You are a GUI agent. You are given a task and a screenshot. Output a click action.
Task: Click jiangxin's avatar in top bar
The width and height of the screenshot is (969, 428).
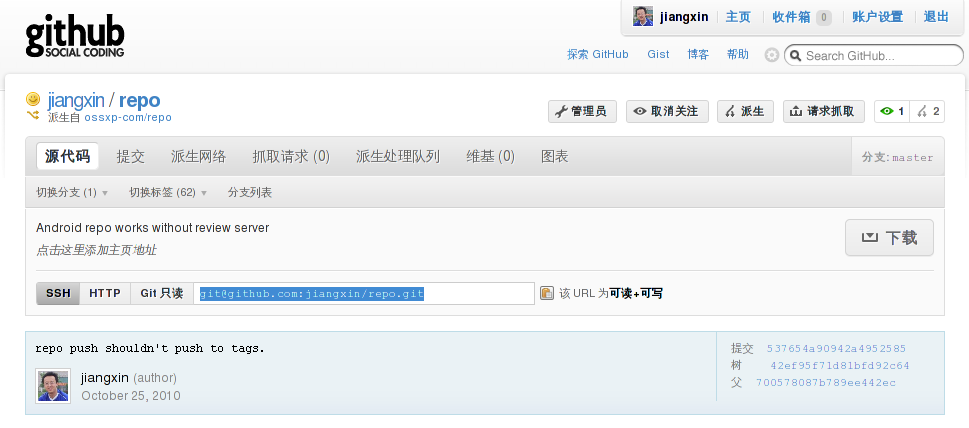point(643,17)
